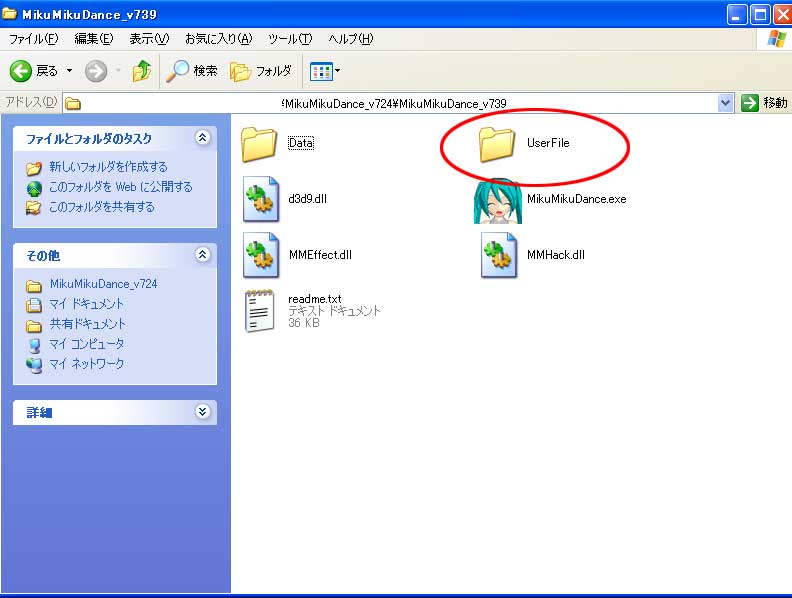The image size is (792, 598).
Task: Open the 表示(V) menu
Action: 149,39
